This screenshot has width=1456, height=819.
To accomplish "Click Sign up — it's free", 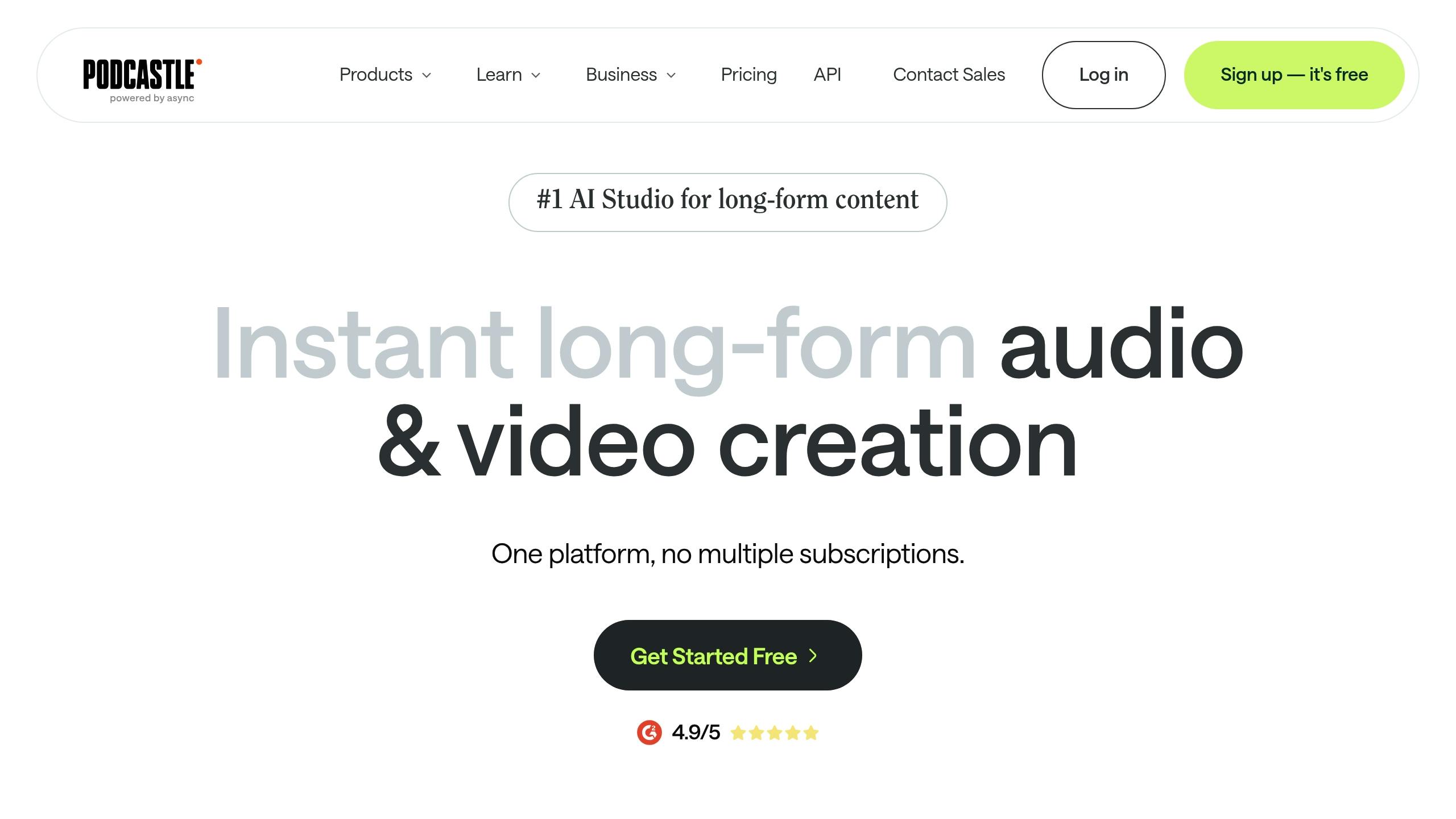I will pyautogui.click(x=1294, y=75).
